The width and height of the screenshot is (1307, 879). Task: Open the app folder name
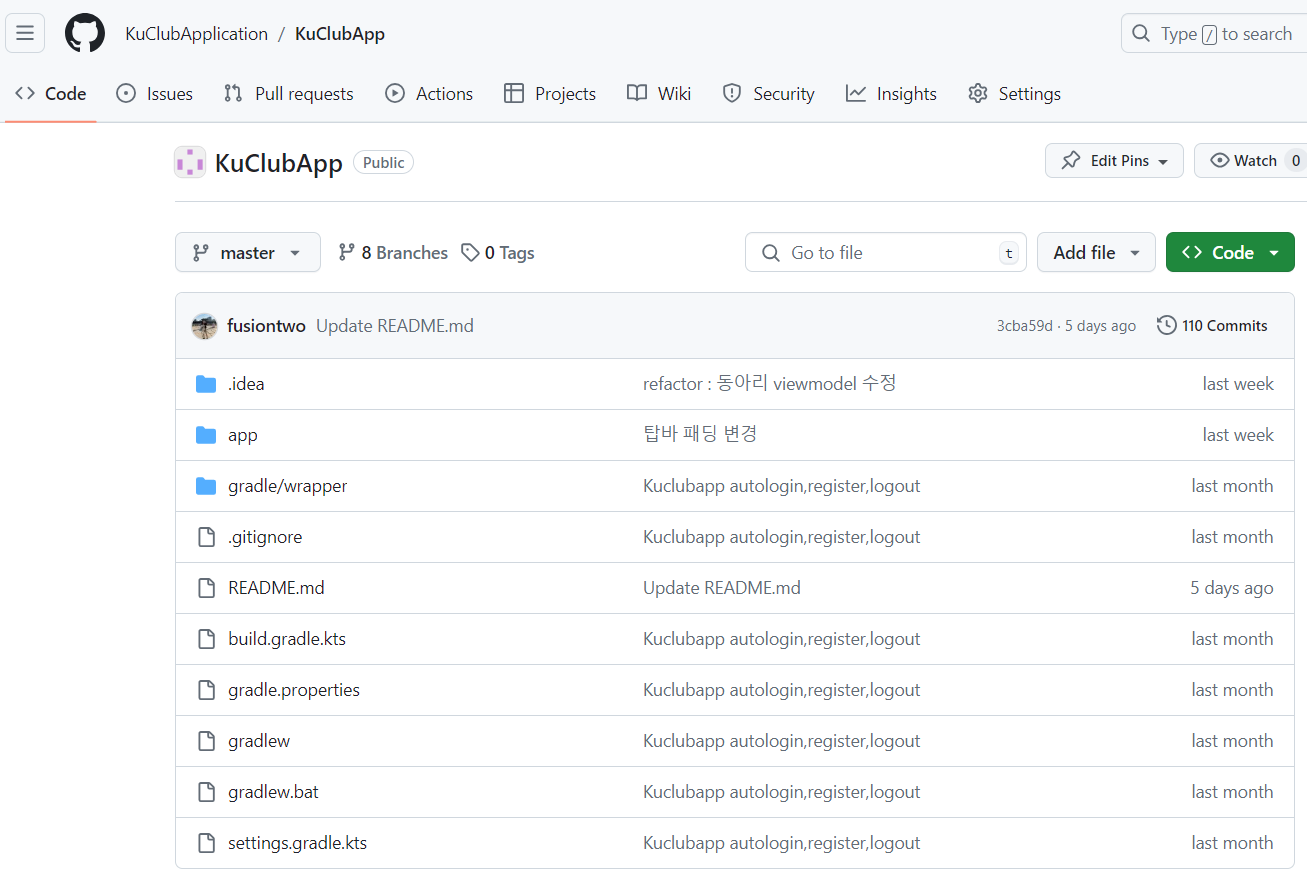[x=243, y=435]
